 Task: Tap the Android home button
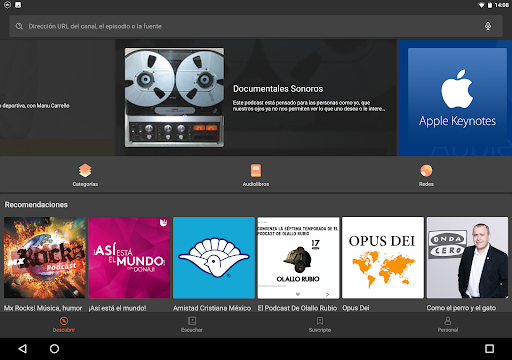click(54, 349)
